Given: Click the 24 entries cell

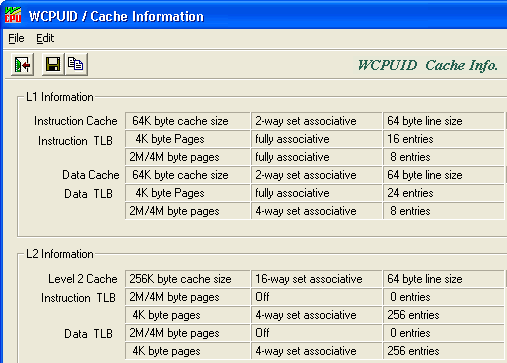Looking at the screenshot, I should [444, 193].
